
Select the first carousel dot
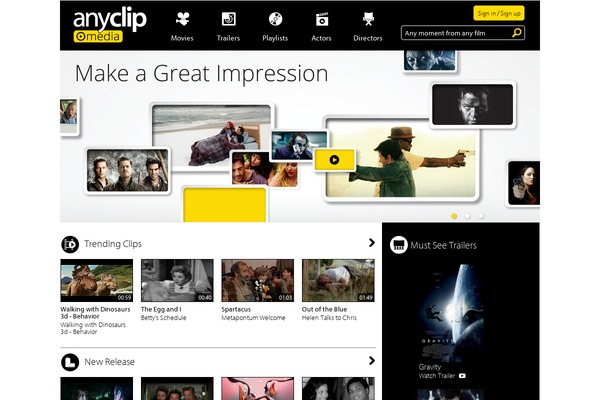(454, 216)
